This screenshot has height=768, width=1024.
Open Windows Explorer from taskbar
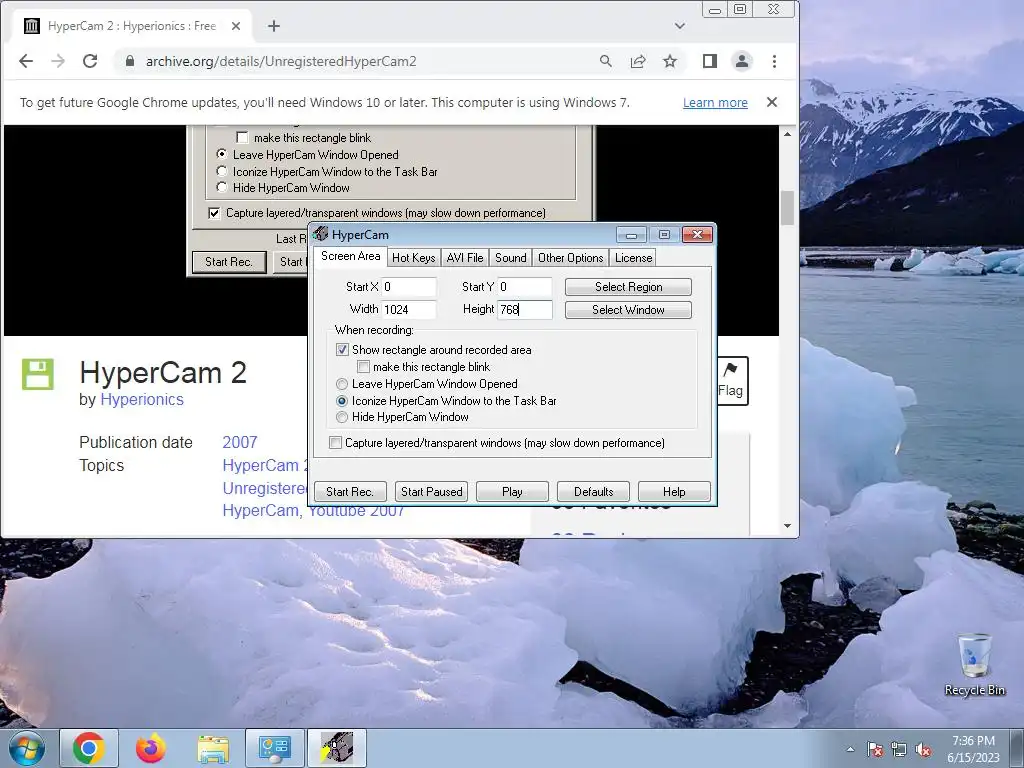coord(213,748)
